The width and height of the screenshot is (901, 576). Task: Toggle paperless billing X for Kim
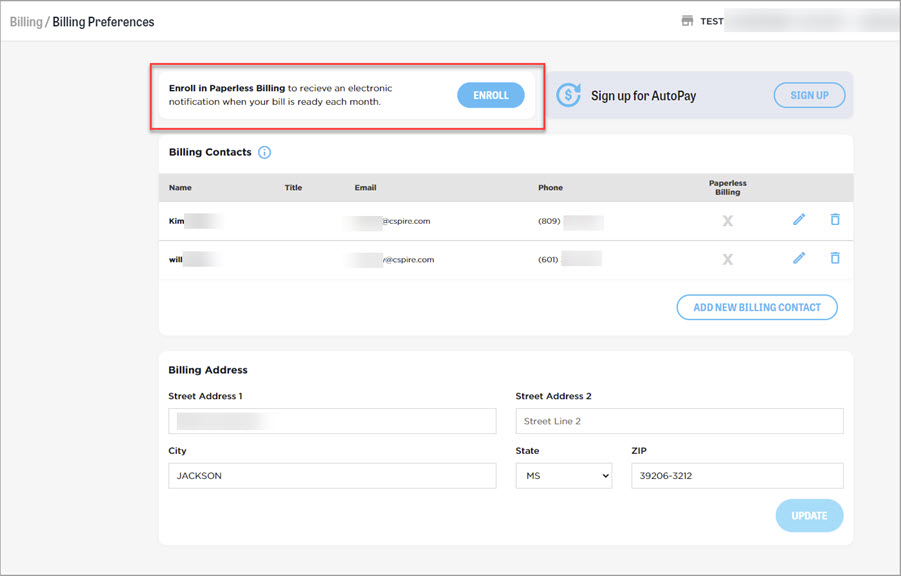pyautogui.click(x=727, y=221)
